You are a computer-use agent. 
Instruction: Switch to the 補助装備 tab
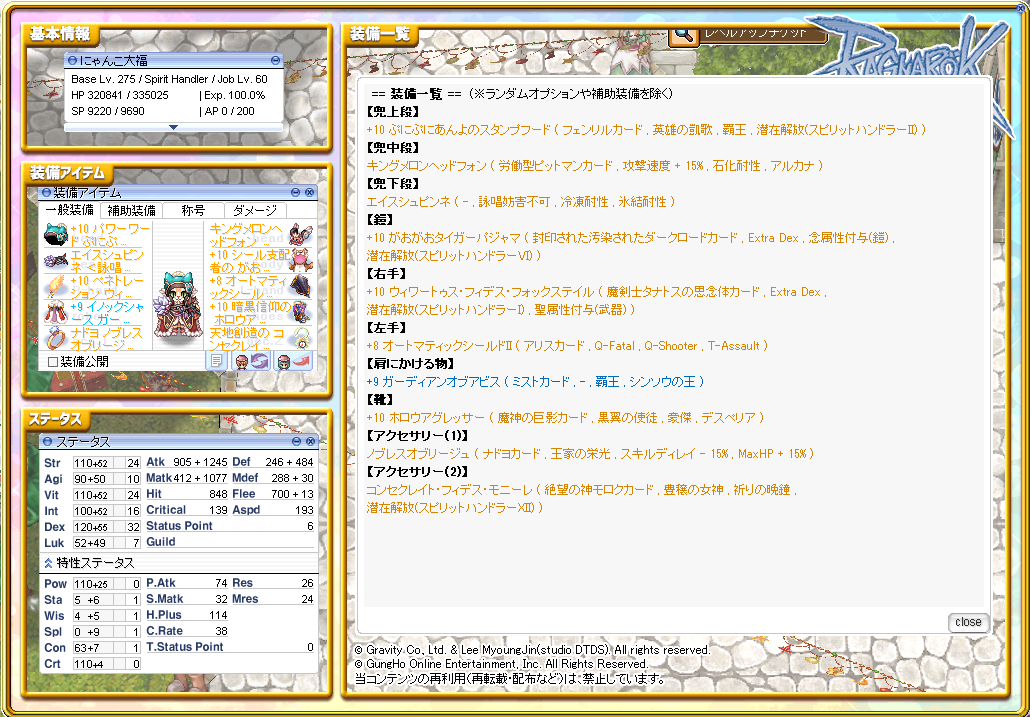(x=130, y=210)
